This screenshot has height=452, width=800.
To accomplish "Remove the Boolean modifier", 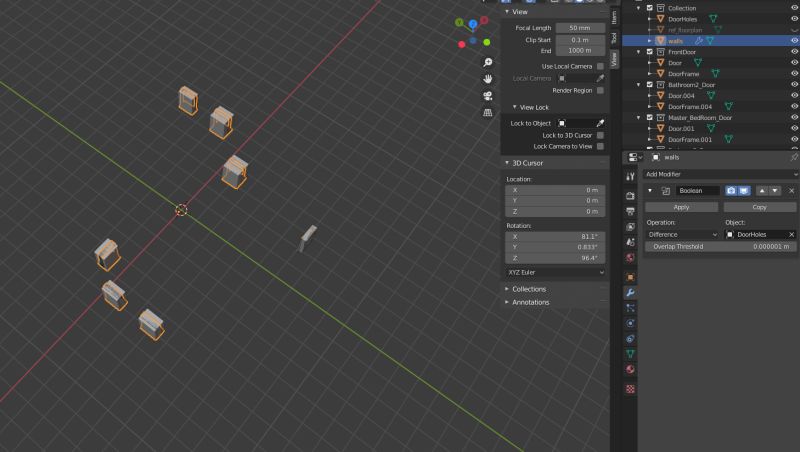I will coord(791,191).
